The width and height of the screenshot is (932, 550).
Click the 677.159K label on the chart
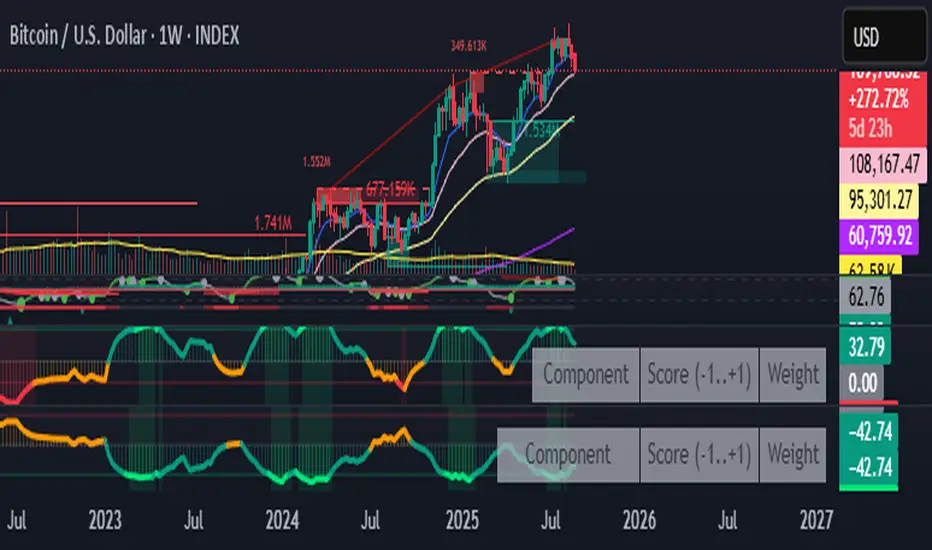tap(390, 190)
